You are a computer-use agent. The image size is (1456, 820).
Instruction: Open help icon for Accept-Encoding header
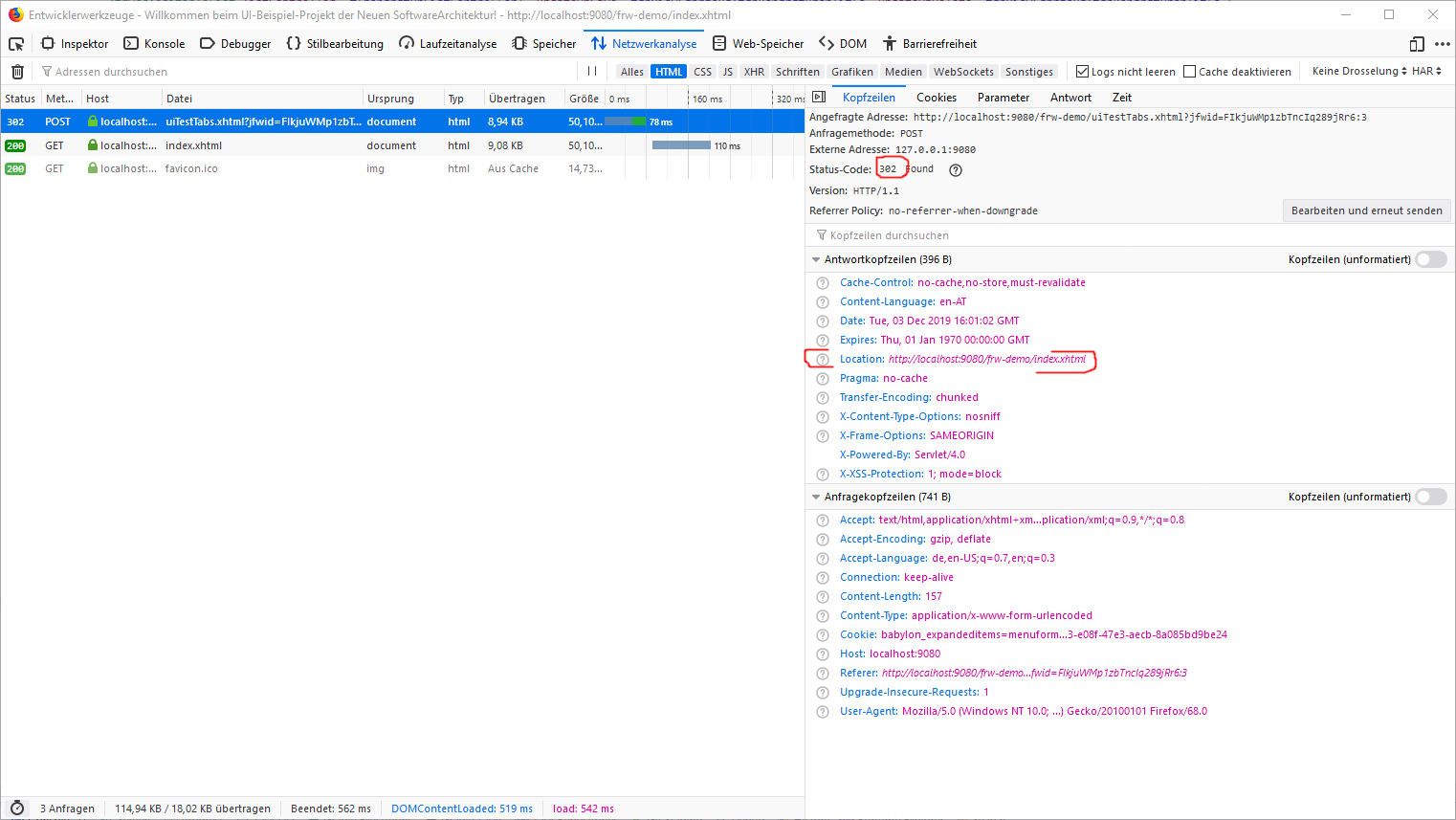(x=823, y=540)
